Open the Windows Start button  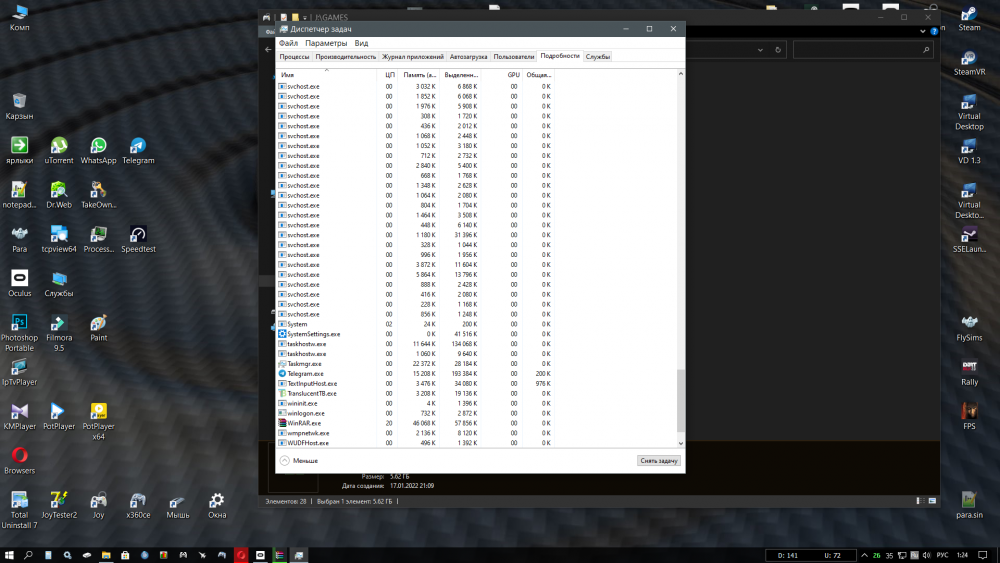coord(9,555)
